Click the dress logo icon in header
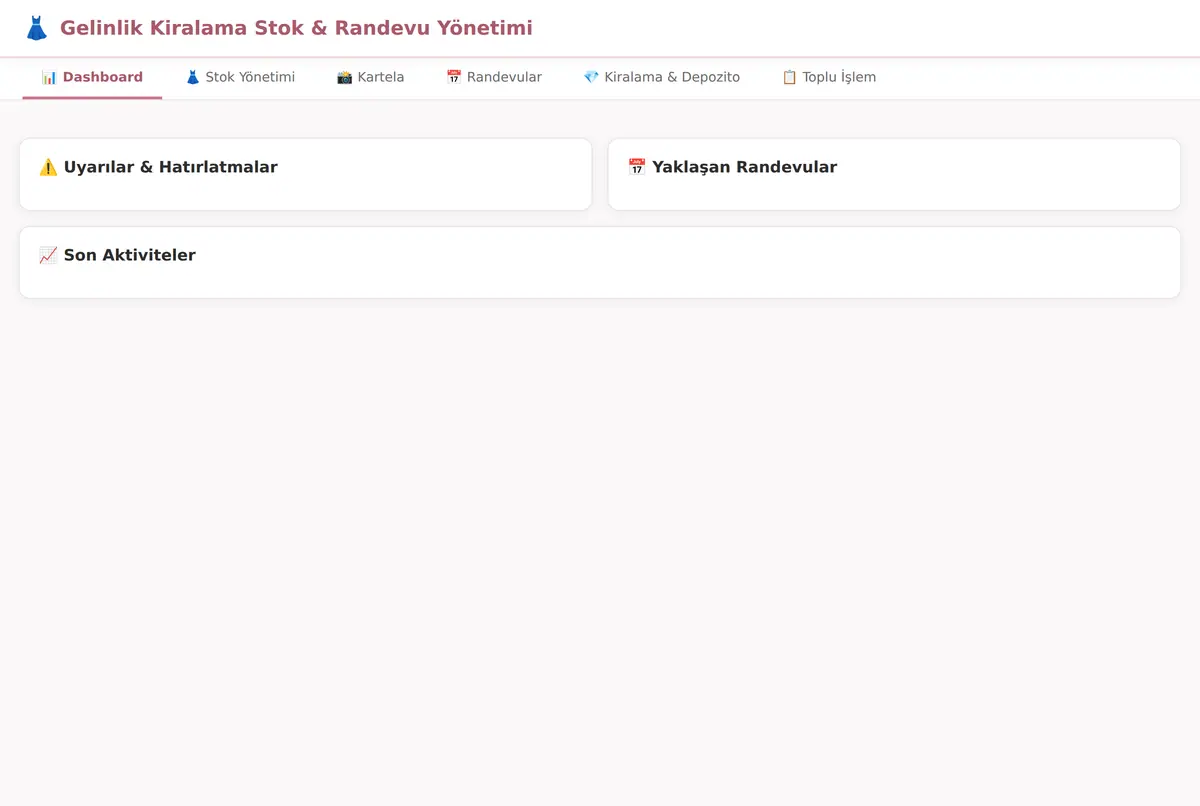 point(36,28)
